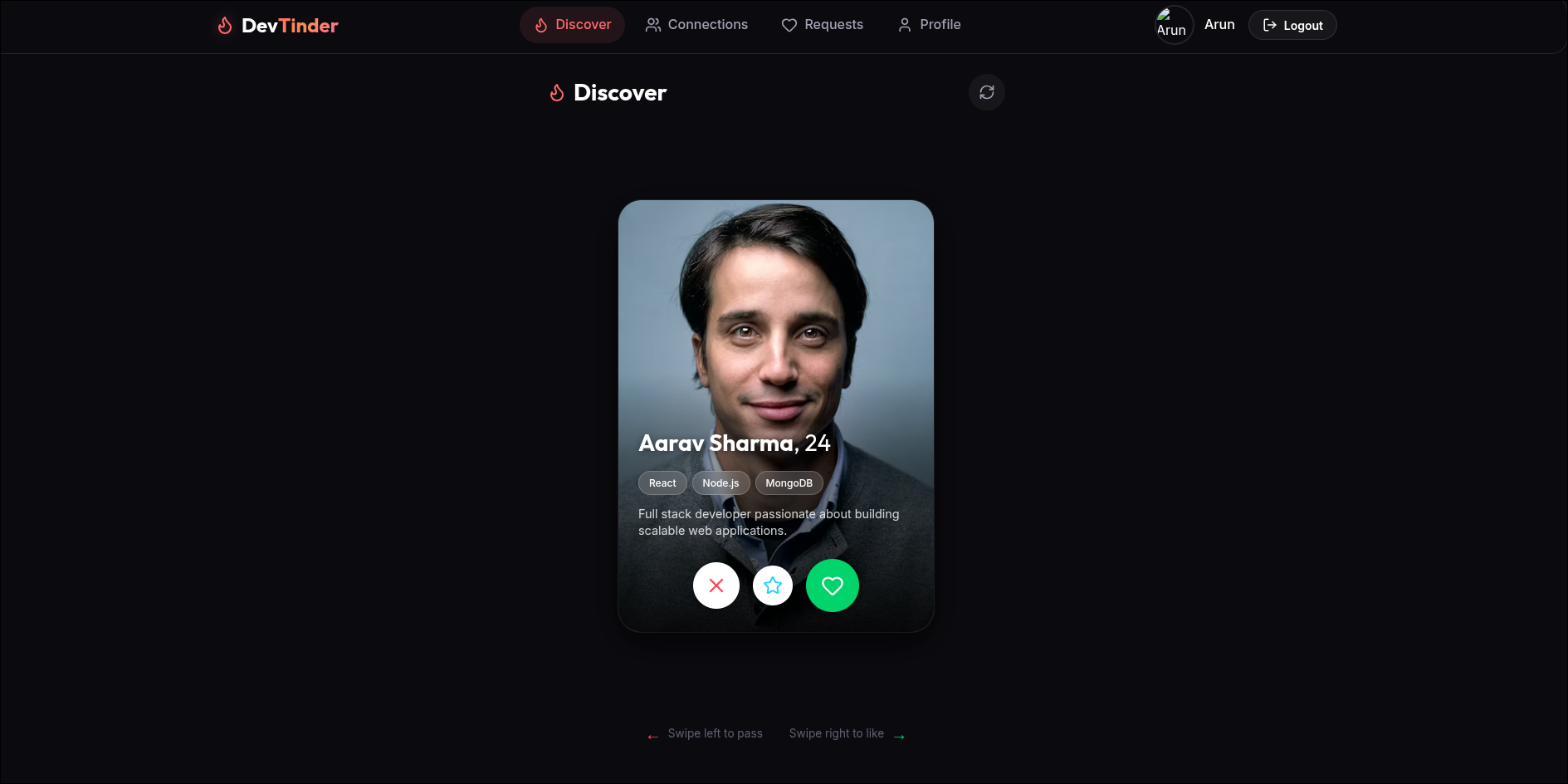Click the heart icon next to Requests

pos(789,25)
